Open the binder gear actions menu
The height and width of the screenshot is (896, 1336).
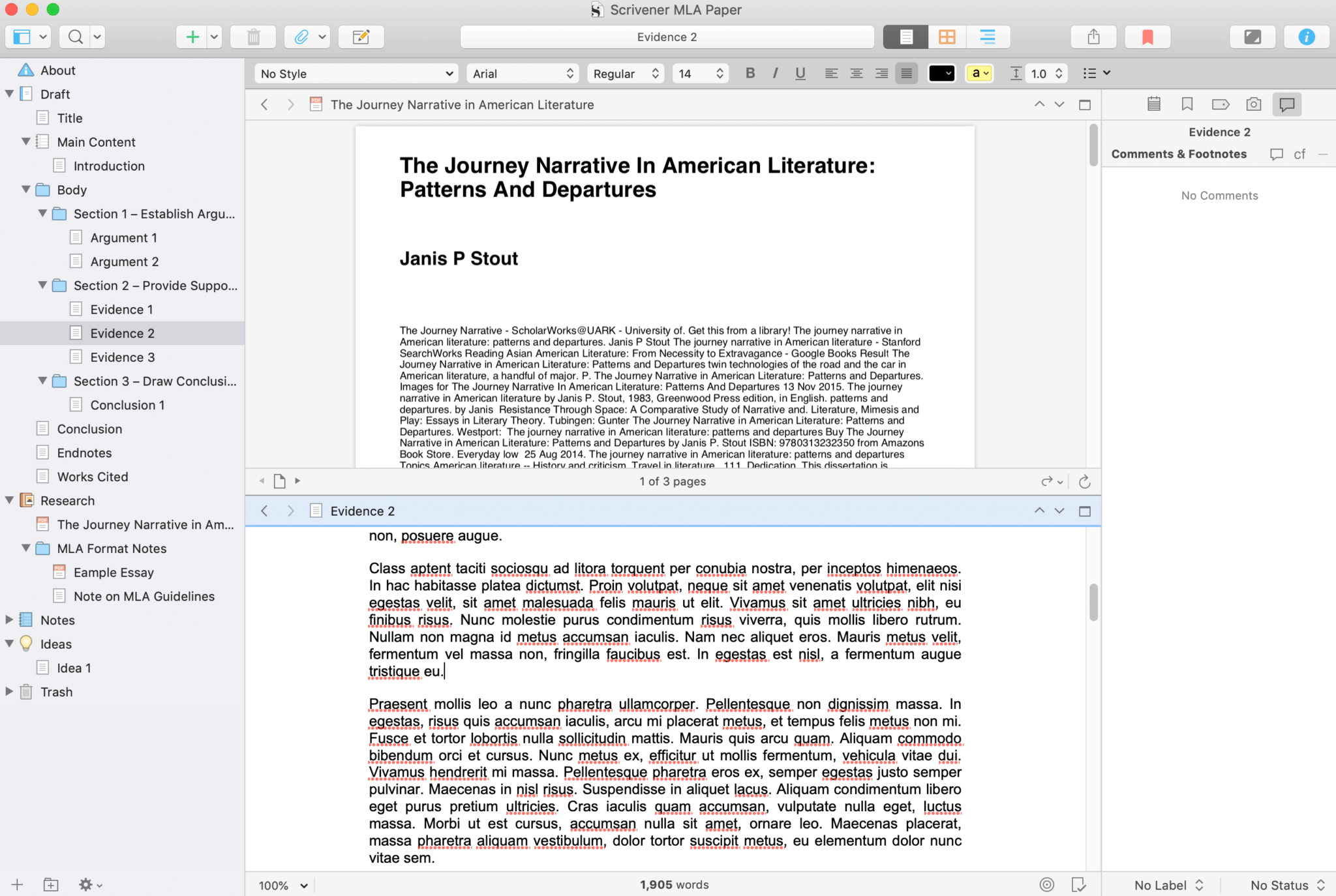click(90, 885)
